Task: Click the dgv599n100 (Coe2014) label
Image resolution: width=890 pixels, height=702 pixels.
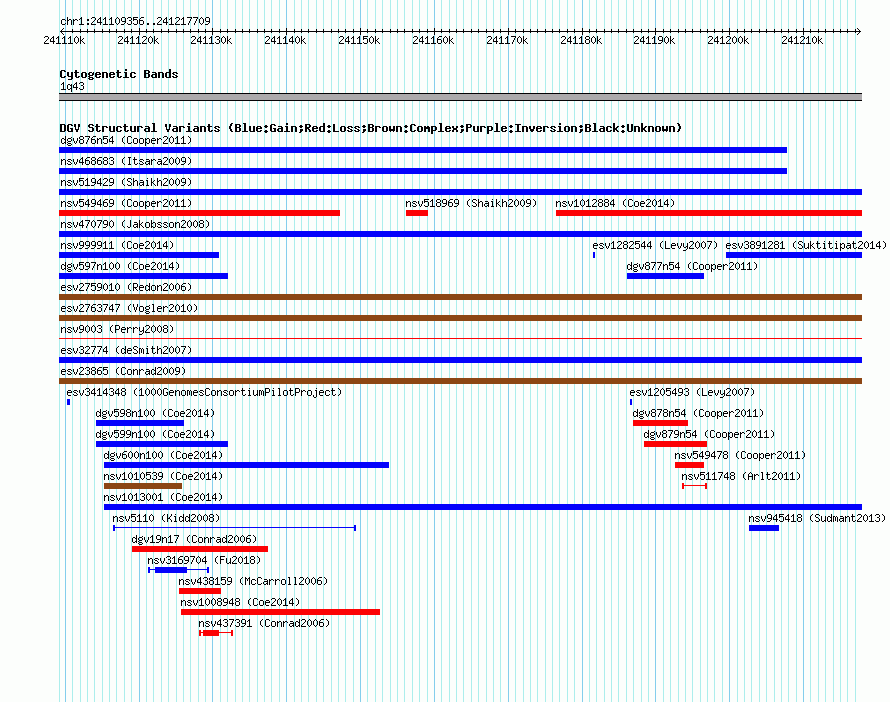Action: tap(156, 434)
